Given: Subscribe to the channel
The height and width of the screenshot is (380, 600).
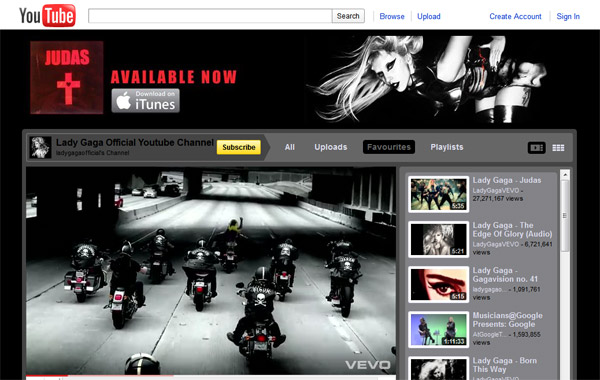Looking at the screenshot, I should pyautogui.click(x=239, y=147).
